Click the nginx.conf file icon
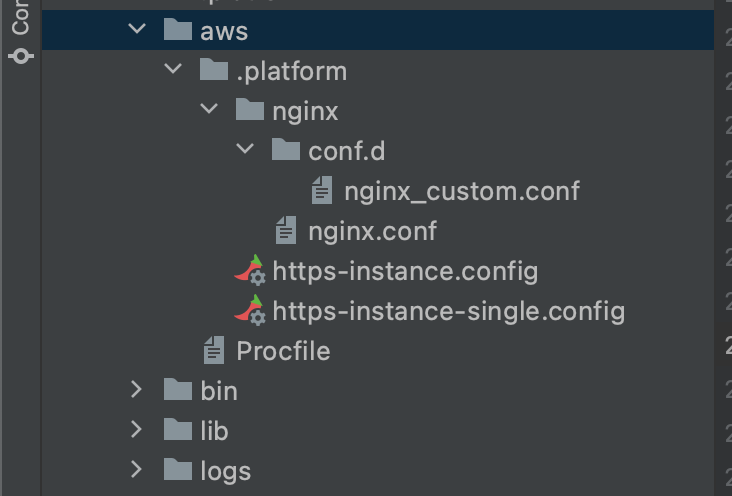The width and height of the screenshot is (732, 496). tap(286, 231)
